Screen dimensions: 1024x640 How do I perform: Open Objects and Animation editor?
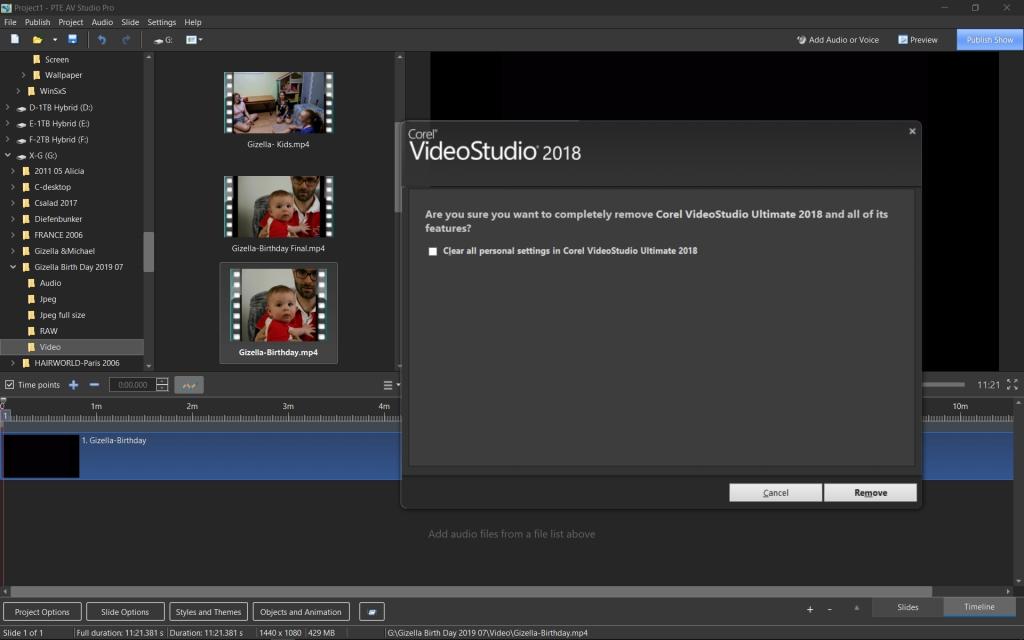tap(301, 612)
